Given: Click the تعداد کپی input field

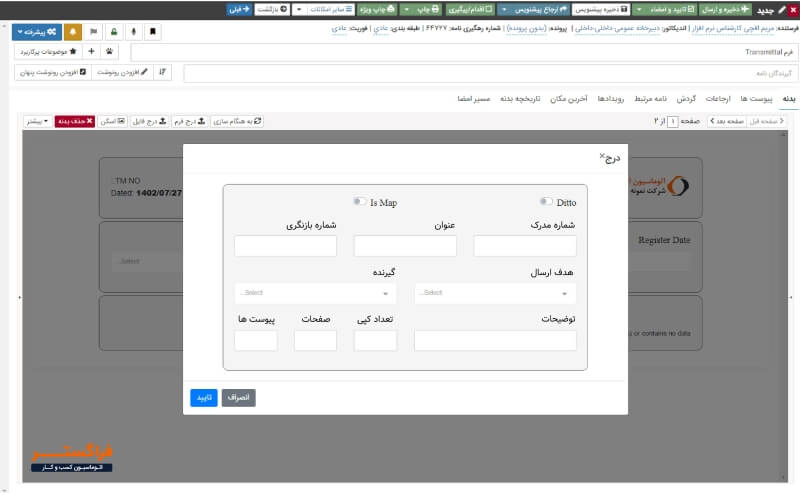Looking at the screenshot, I should tap(376, 340).
